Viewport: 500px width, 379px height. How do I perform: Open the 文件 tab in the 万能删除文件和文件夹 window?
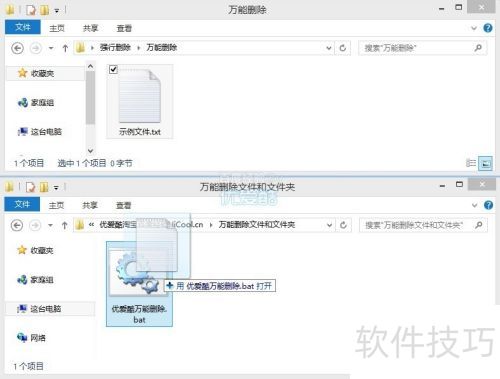pos(22,204)
